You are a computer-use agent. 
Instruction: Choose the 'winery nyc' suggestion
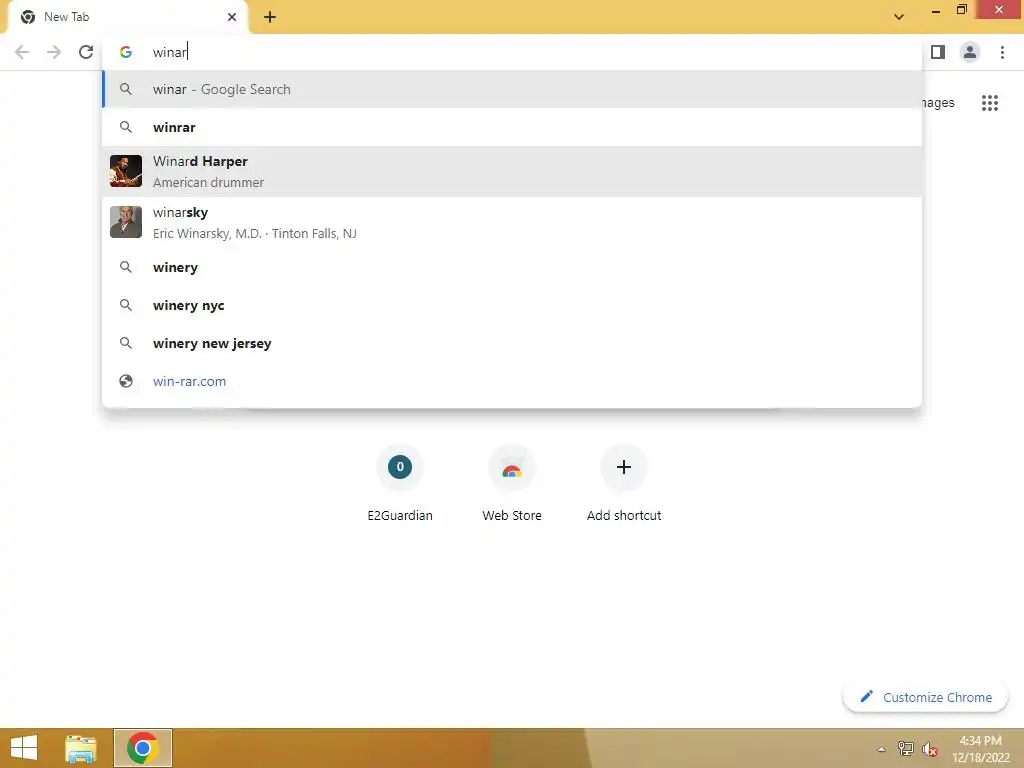(512, 306)
